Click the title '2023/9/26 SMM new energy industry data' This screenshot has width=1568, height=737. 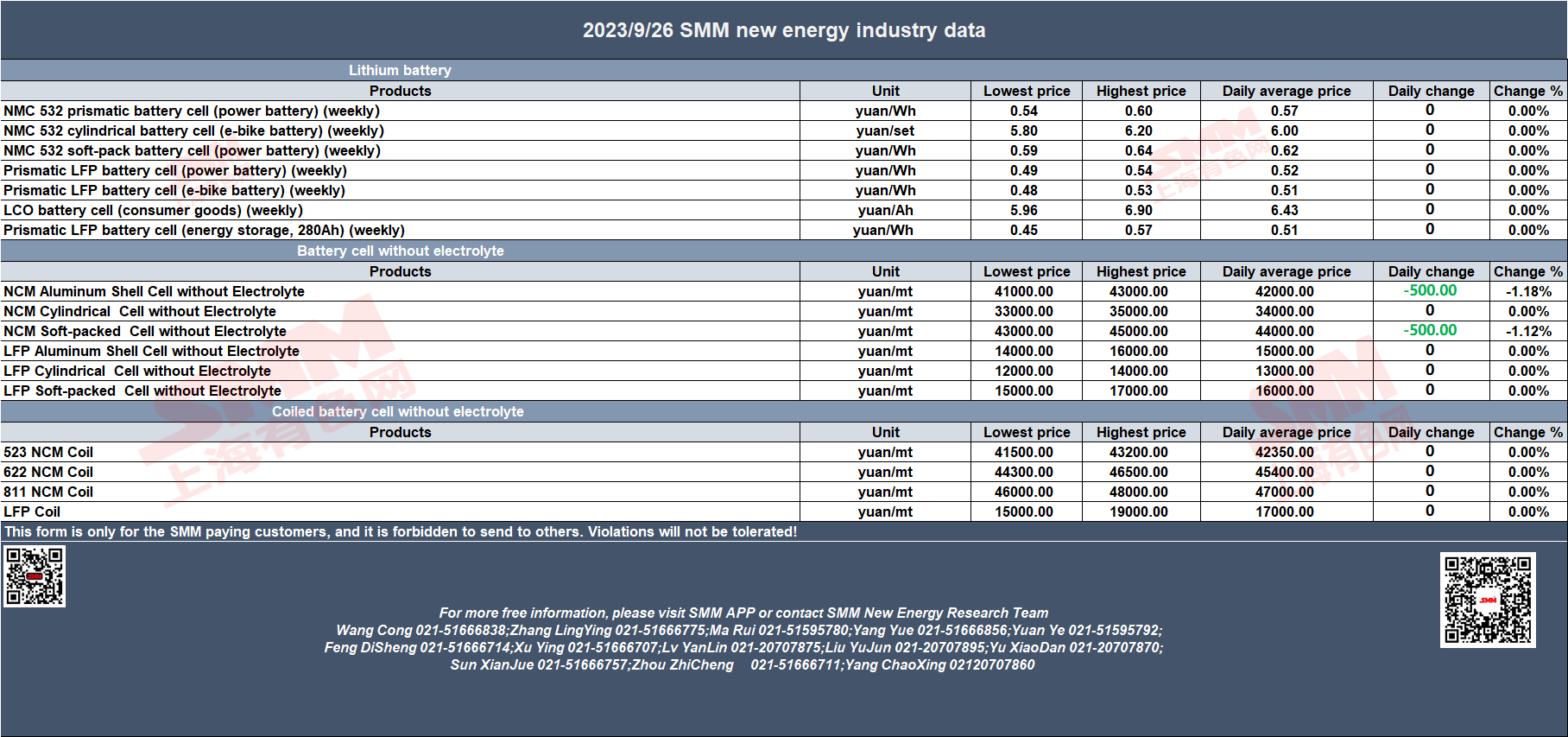click(784, 30)
